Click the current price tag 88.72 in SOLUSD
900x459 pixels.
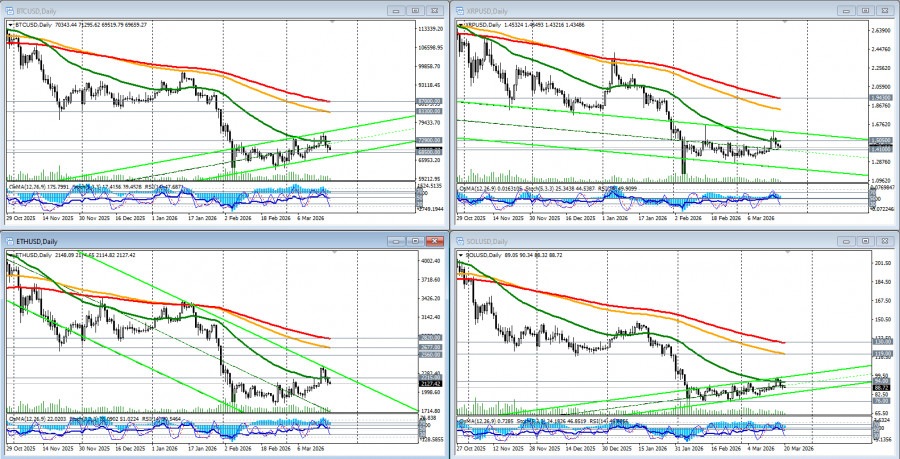point(881,388)
